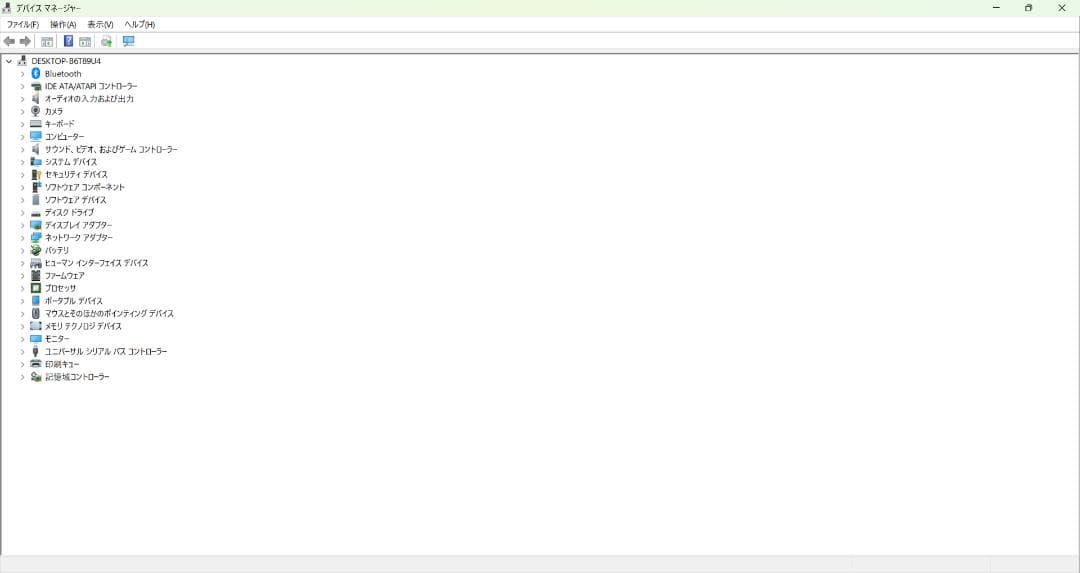Collapse the DESKTOP-B6T89U4 root node
This screenshot has width=1080, height=573.
9,61
